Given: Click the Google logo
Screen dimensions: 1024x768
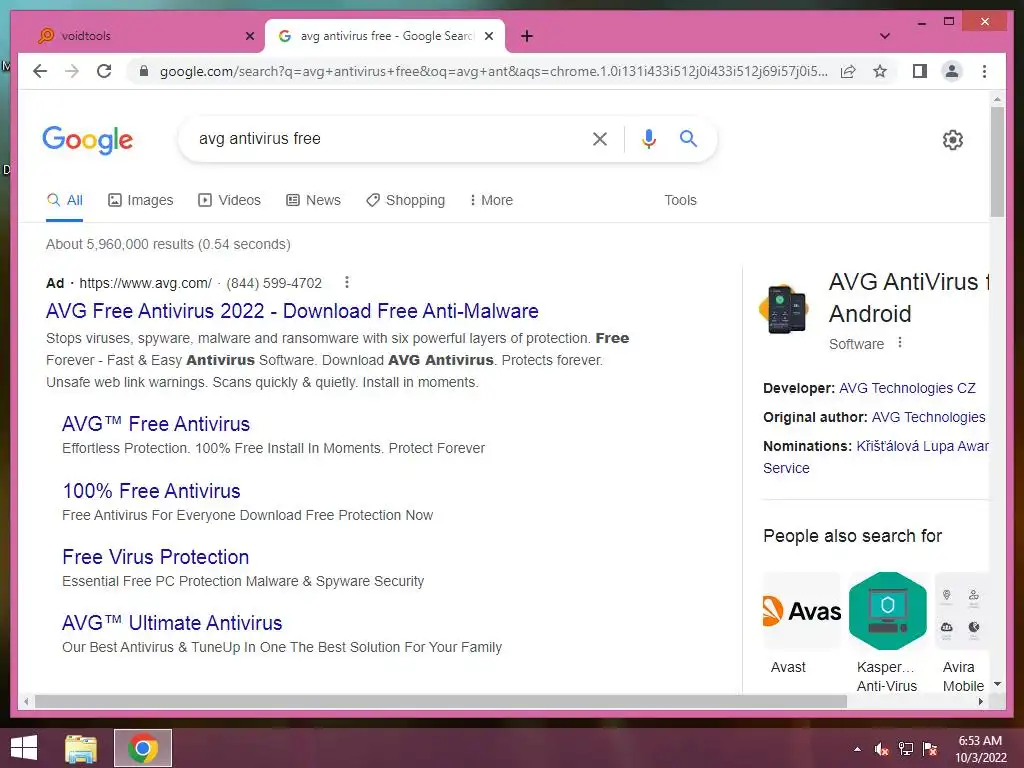Looking at the screenshot, I should click(88, 140).
